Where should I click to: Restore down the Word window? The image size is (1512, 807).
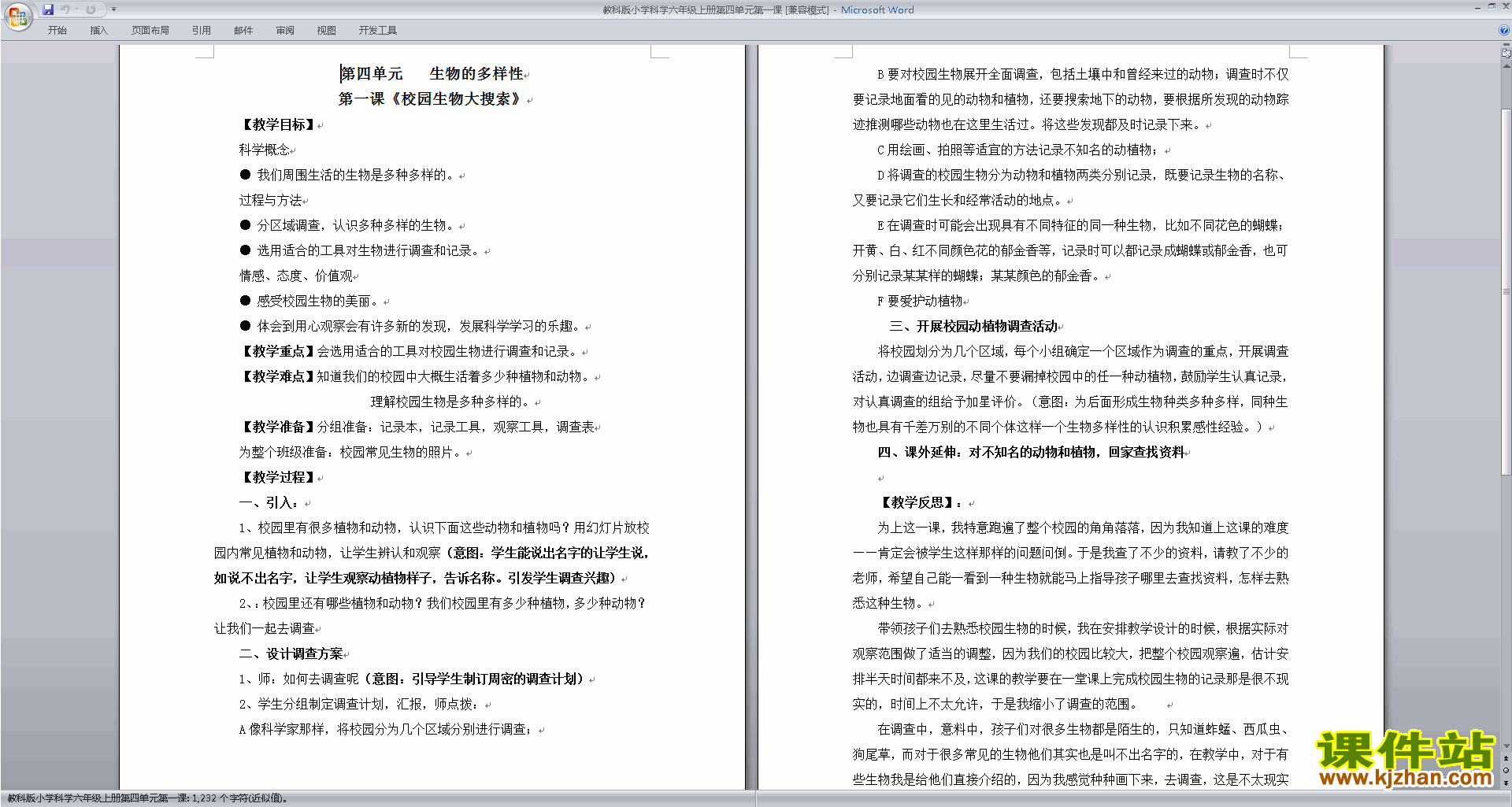(x=1492, y=6)
